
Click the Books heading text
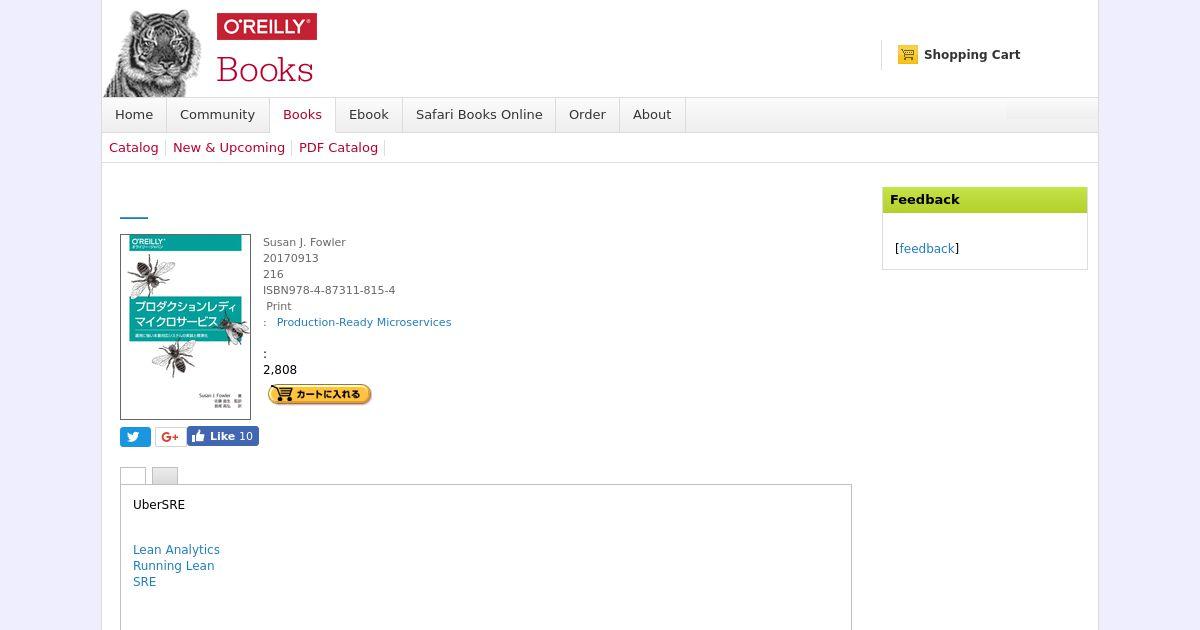click(265, 69)
